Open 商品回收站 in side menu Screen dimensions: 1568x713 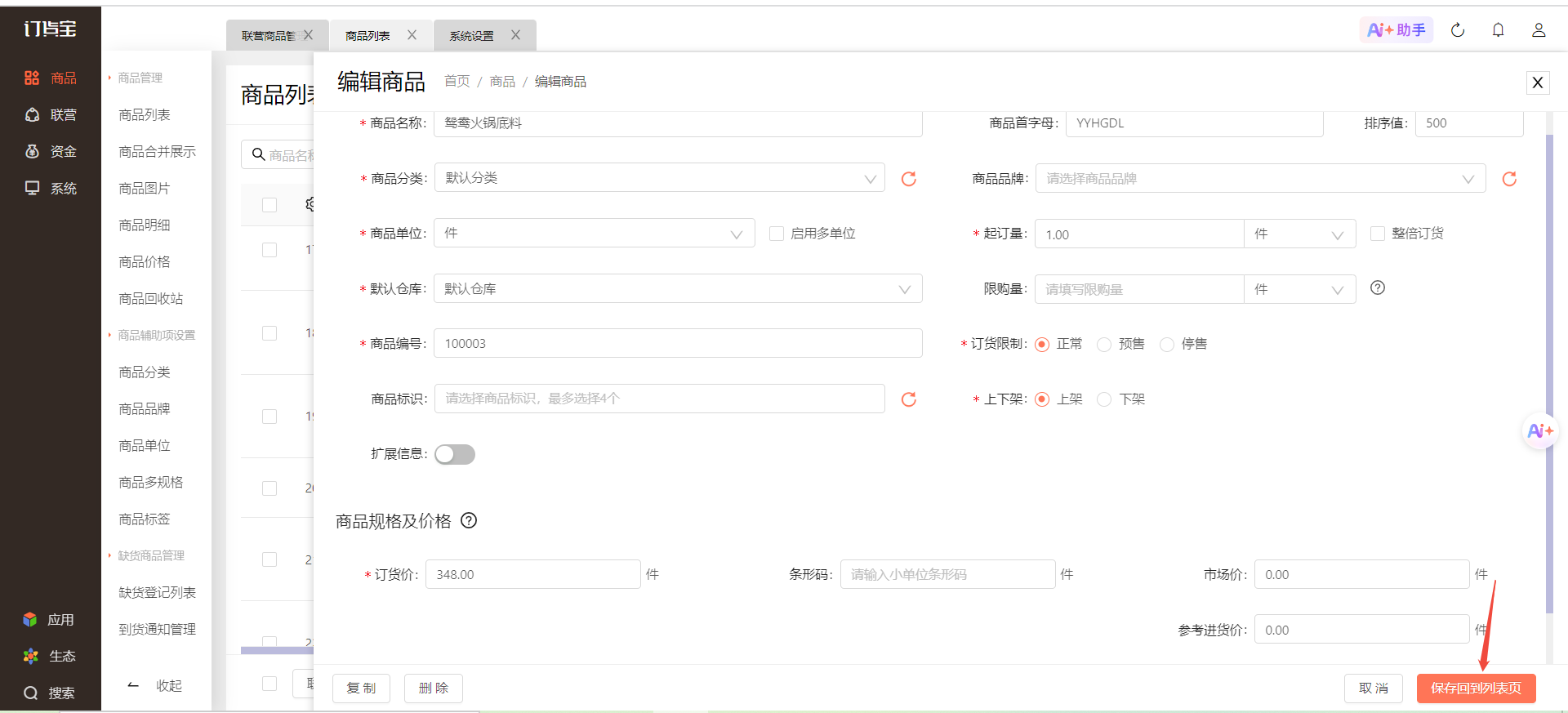(151, 298)
